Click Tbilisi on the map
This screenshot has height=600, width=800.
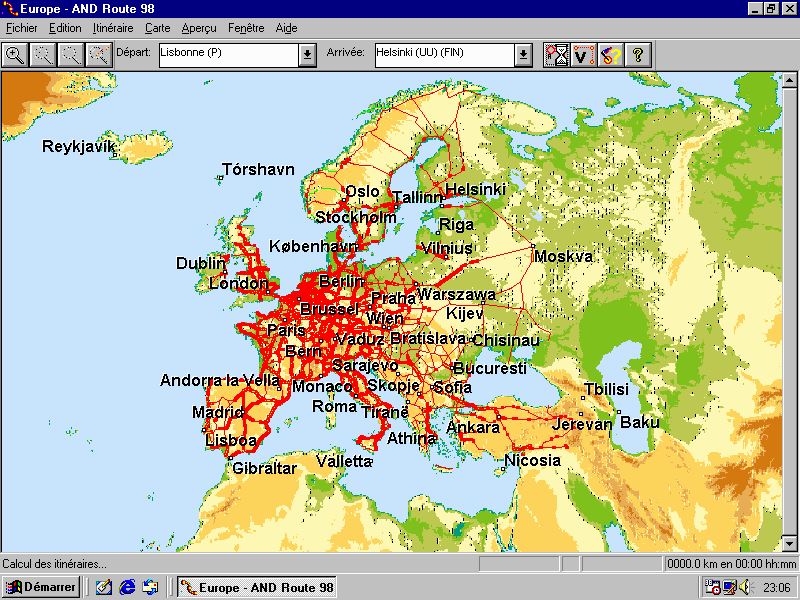coord(607,389)
